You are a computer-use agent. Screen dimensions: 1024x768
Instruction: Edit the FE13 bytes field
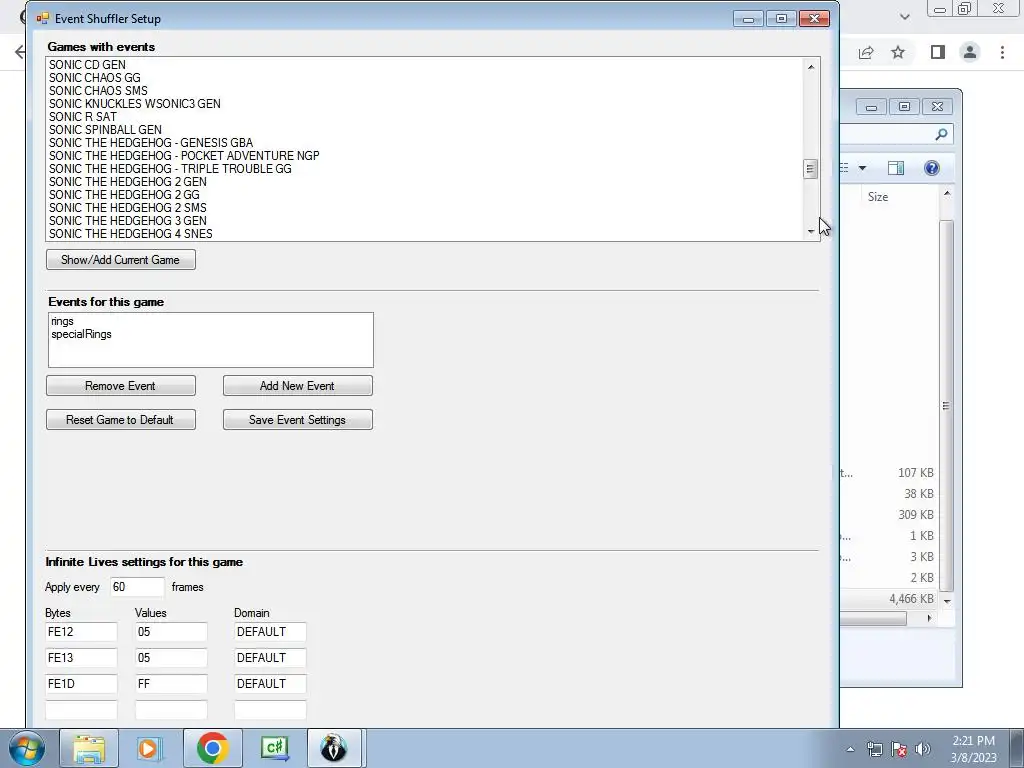tap(81, 658)
